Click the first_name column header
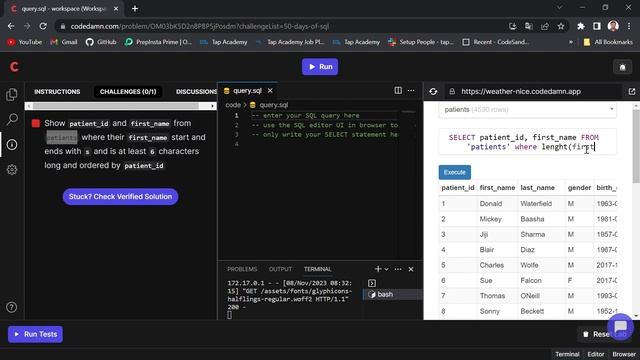This screenshot has height=360, width=640. (x=497, y=188)
